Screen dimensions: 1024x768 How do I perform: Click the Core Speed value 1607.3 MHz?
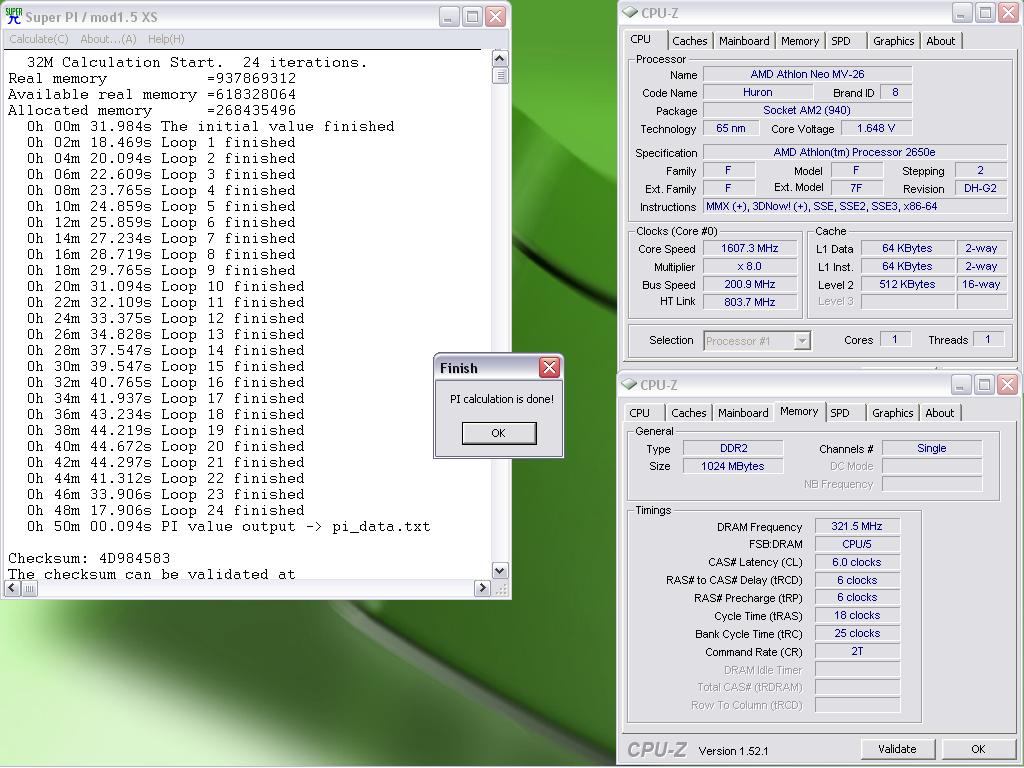(750, 248)
